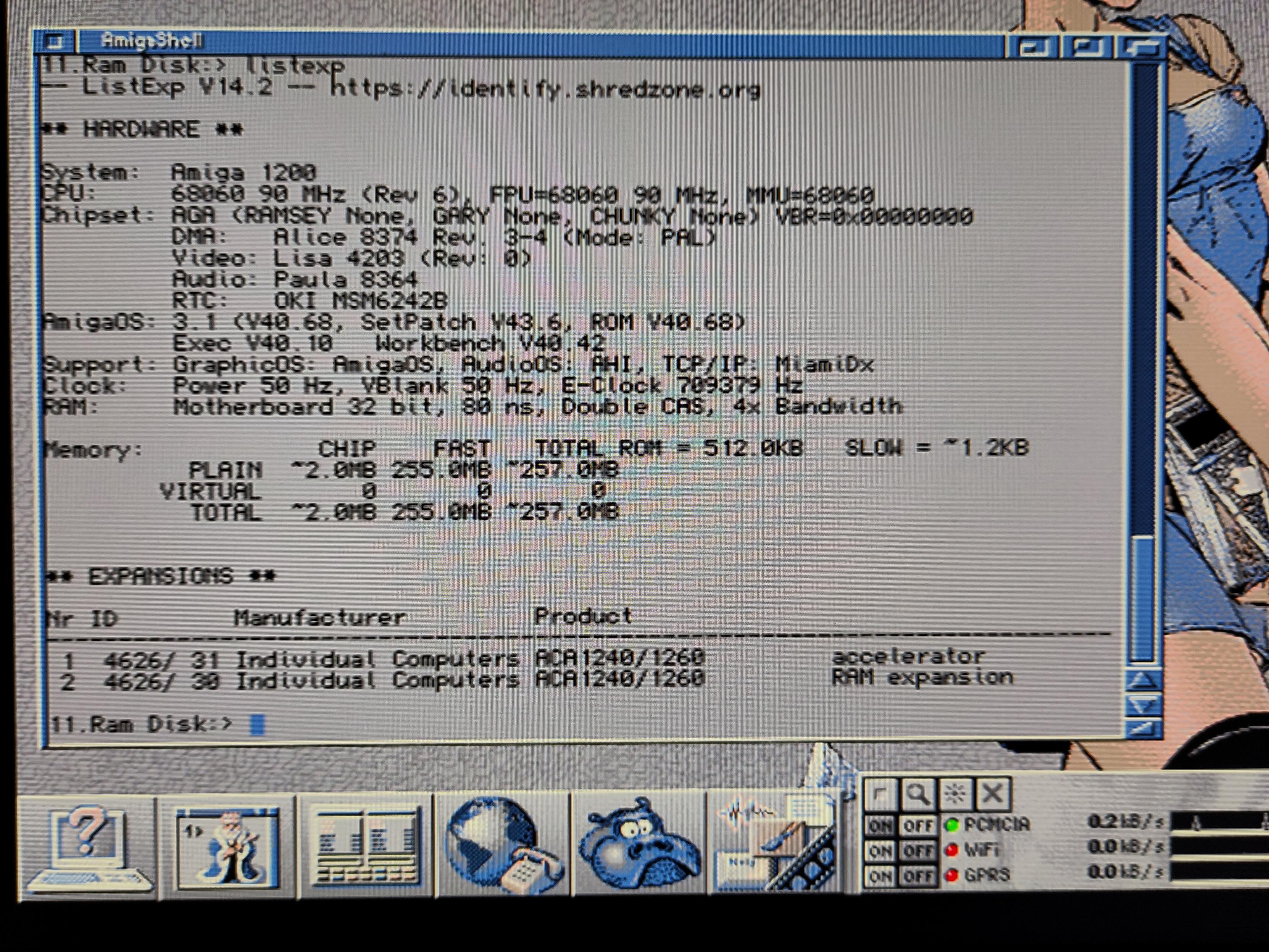Viewport: 1269px width, 952px height.
Task: Click the PCMCIA label in the network panel
Action: 996,825
